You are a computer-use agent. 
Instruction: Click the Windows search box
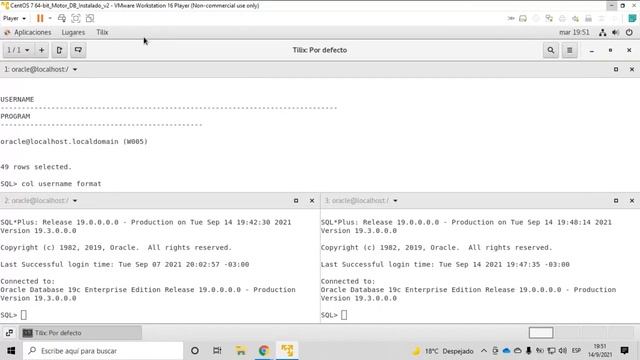point(103,351)
